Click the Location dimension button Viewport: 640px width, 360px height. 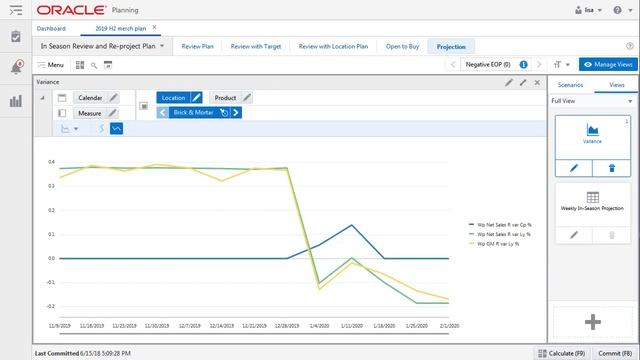pos(173,98)
